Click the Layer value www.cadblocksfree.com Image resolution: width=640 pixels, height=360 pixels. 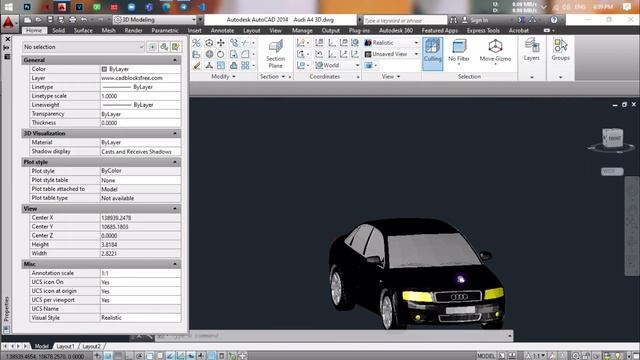(x=140, y=78)
